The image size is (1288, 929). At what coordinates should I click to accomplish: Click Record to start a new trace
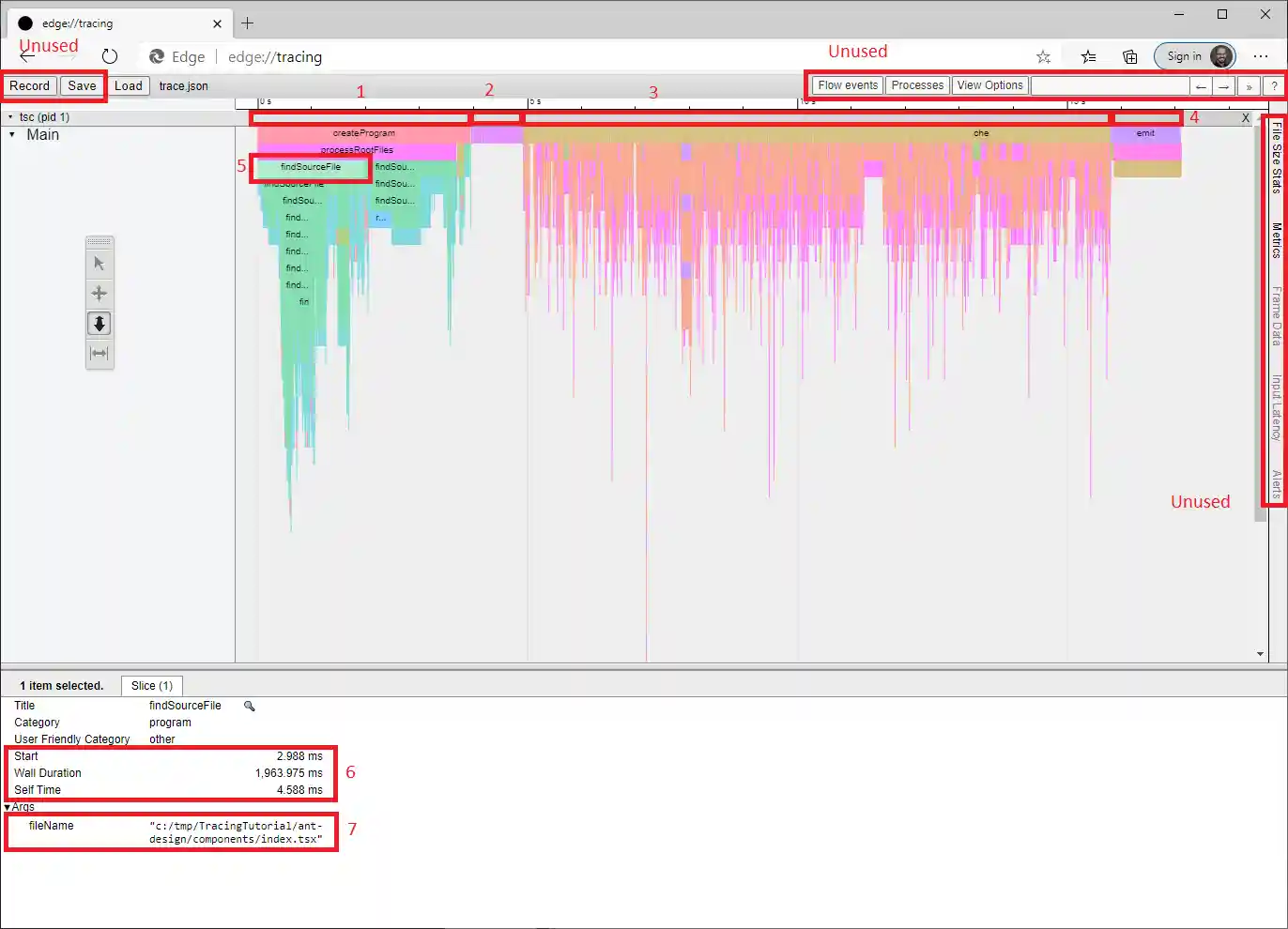(x=29, y=85)
